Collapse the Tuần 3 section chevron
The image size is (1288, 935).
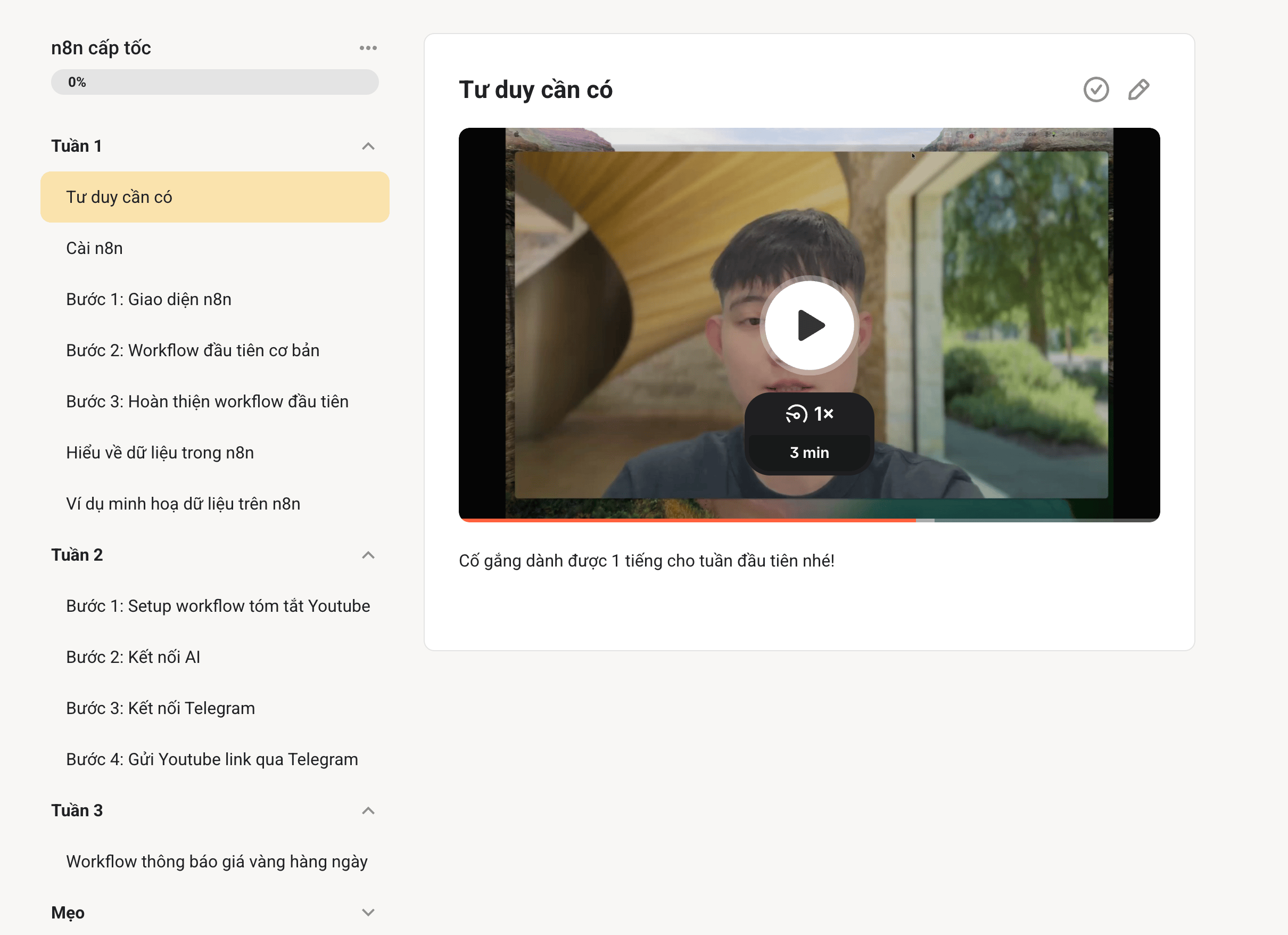(368, 810)
